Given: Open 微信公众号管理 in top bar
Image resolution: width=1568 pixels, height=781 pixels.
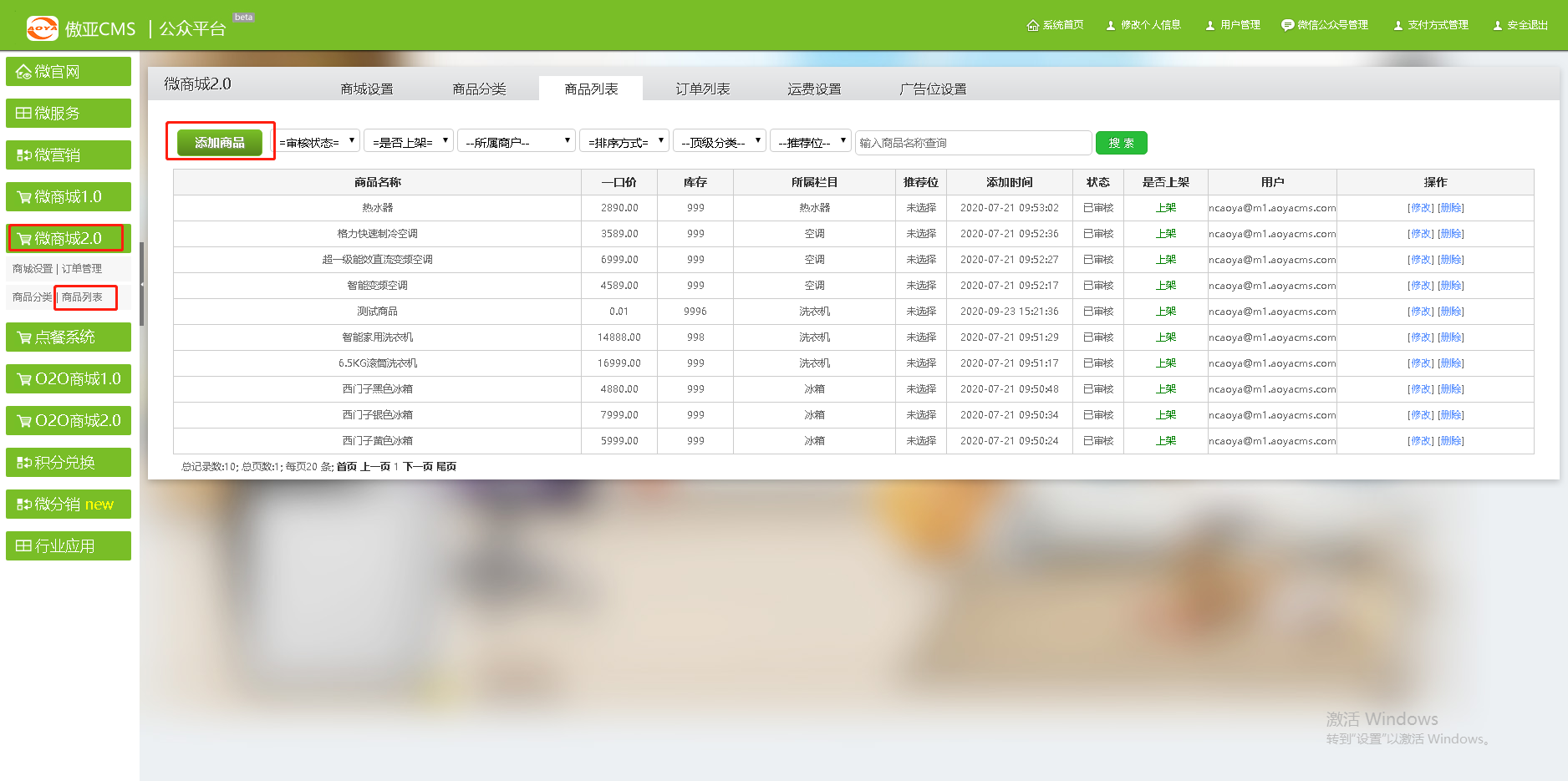Looking at the screenshot, I should click(1325, 25).
